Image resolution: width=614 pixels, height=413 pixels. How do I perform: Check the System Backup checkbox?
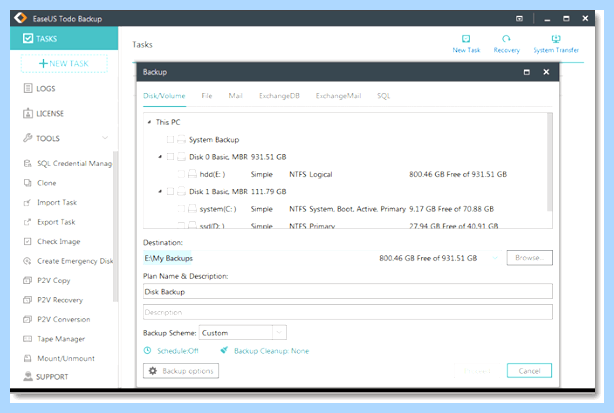[x=170, y=139]
